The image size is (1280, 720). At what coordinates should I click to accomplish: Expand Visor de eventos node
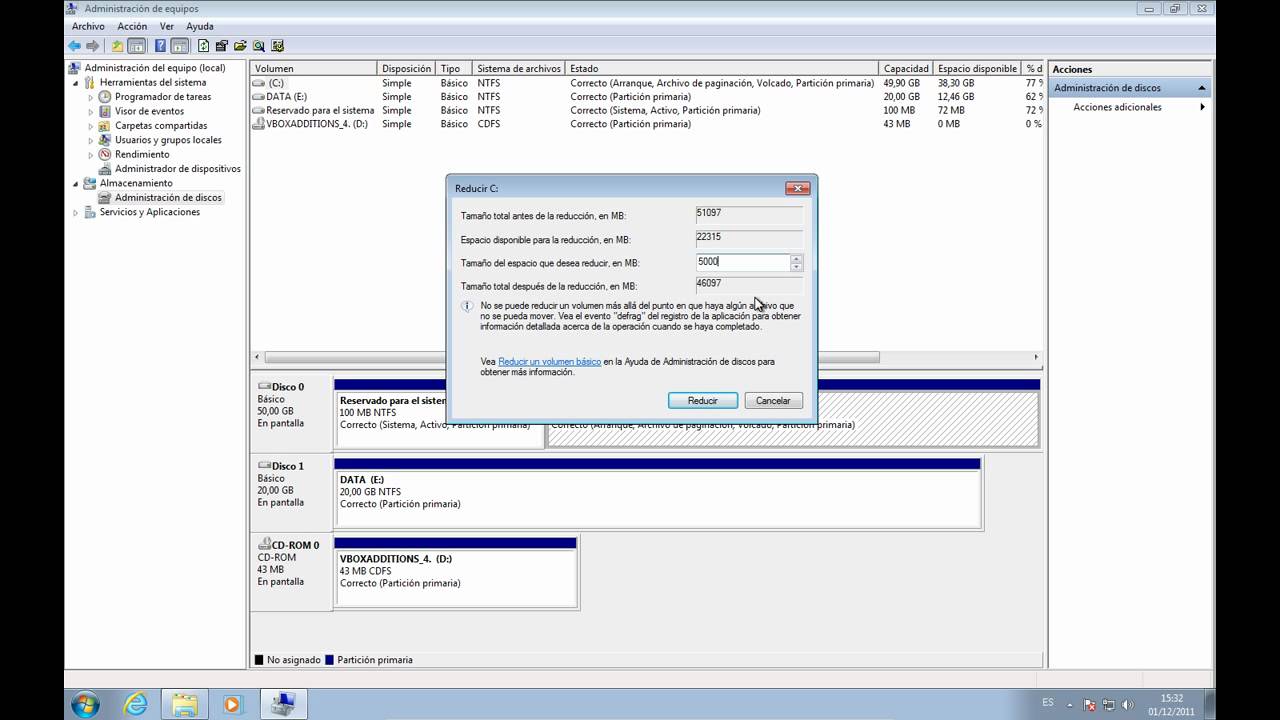pyautogui.click(x=91, y=112)
